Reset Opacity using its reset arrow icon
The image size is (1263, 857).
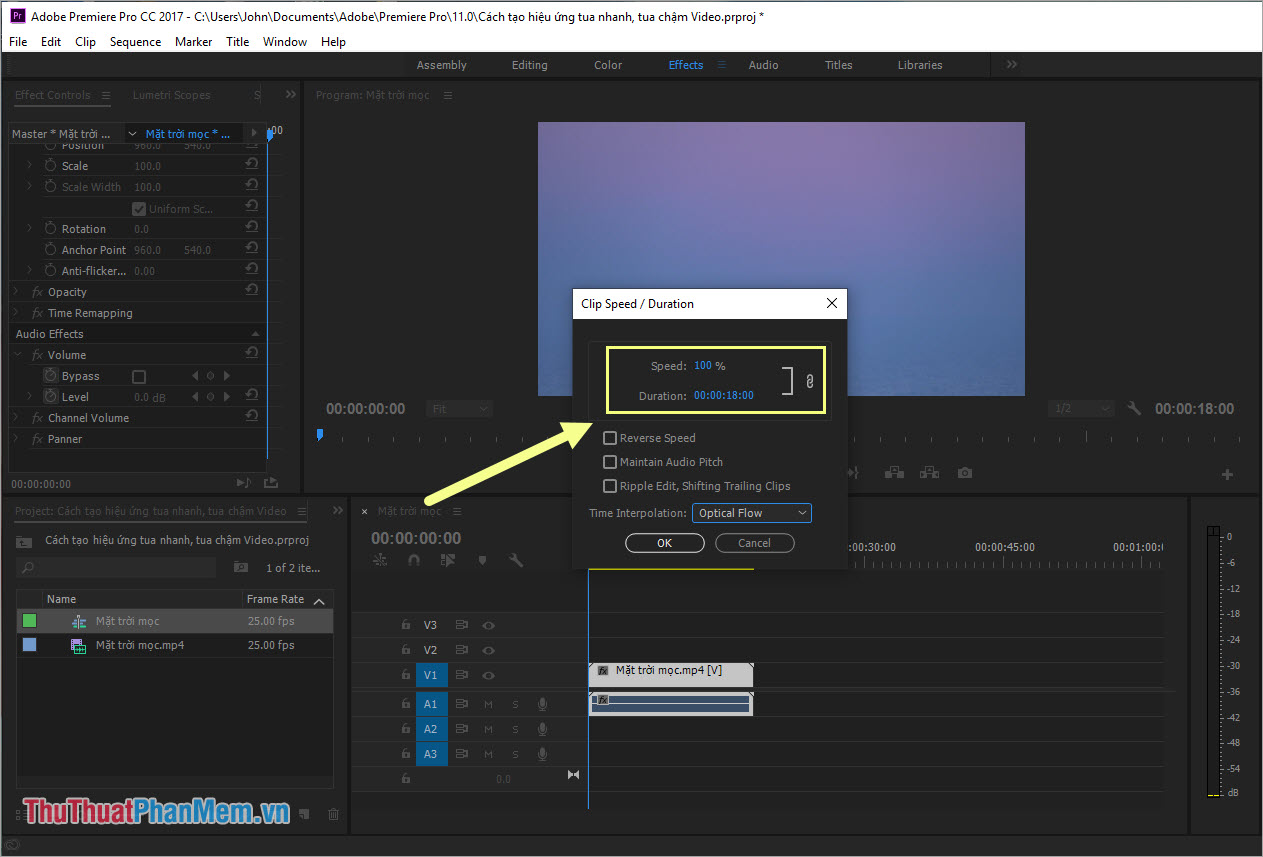251,291
